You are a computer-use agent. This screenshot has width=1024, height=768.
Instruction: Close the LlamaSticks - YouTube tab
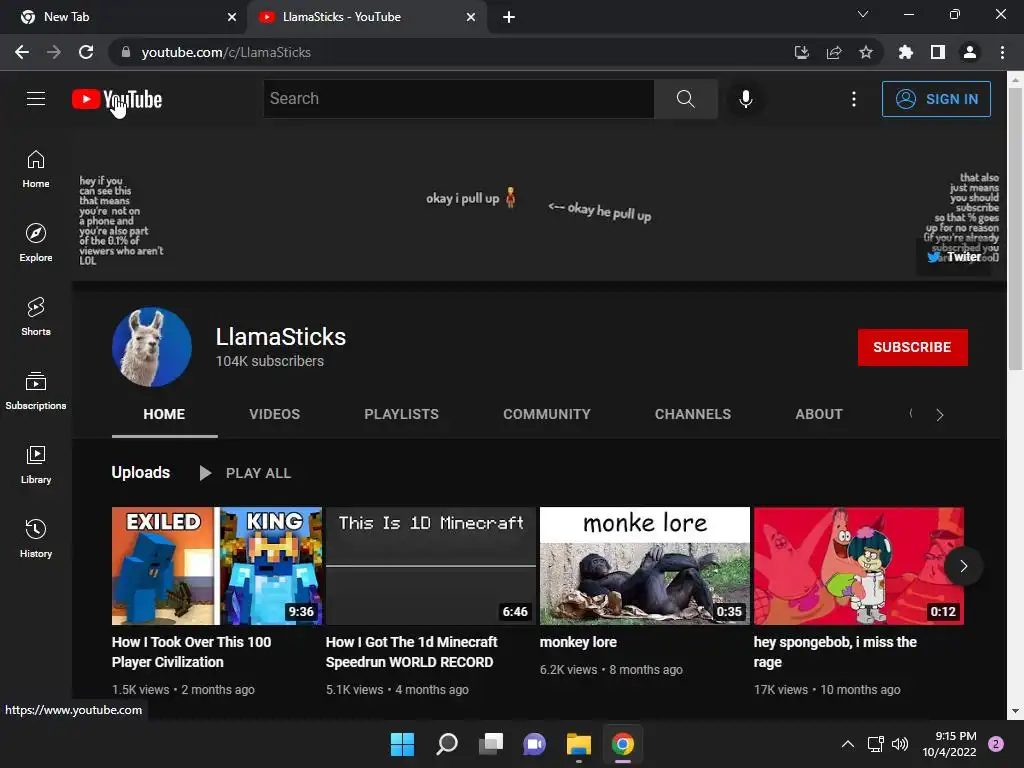471,17
